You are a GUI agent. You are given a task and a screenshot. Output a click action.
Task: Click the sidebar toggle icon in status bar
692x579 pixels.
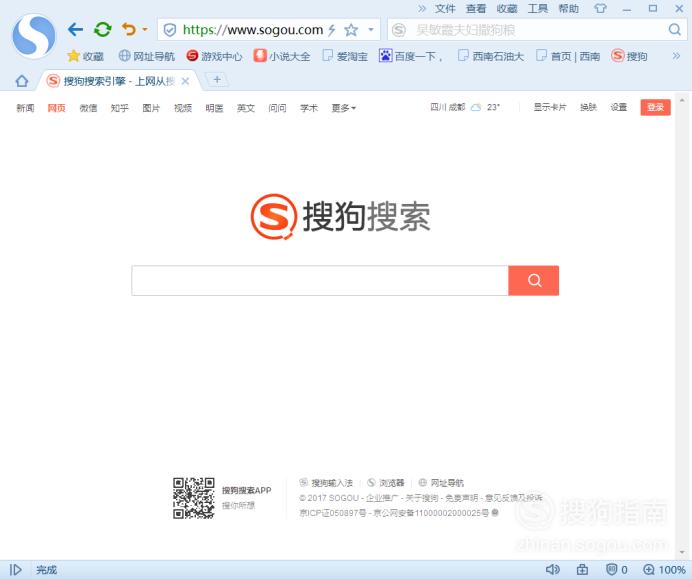coord(15,570)
